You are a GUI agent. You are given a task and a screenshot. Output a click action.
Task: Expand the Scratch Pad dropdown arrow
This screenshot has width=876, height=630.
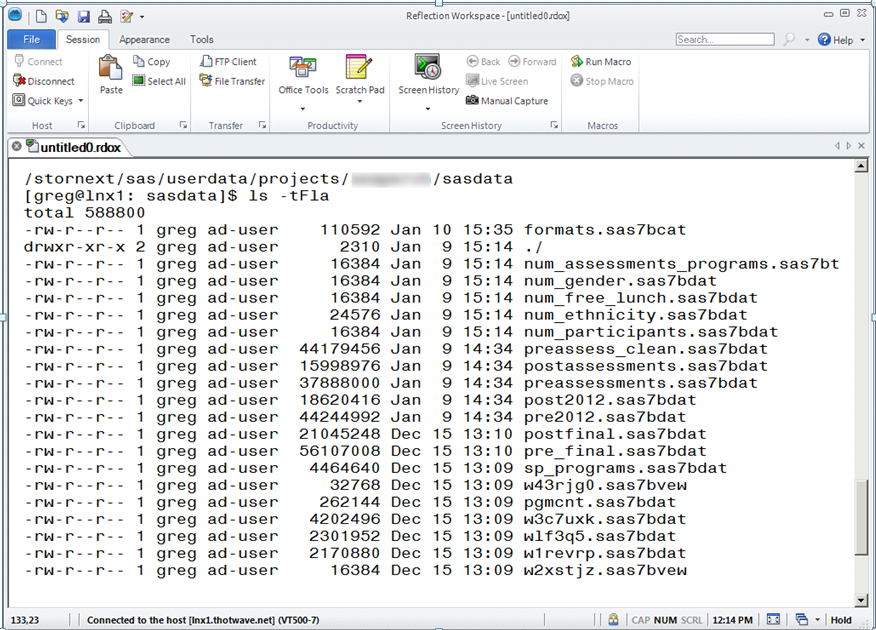coord(360,101)
